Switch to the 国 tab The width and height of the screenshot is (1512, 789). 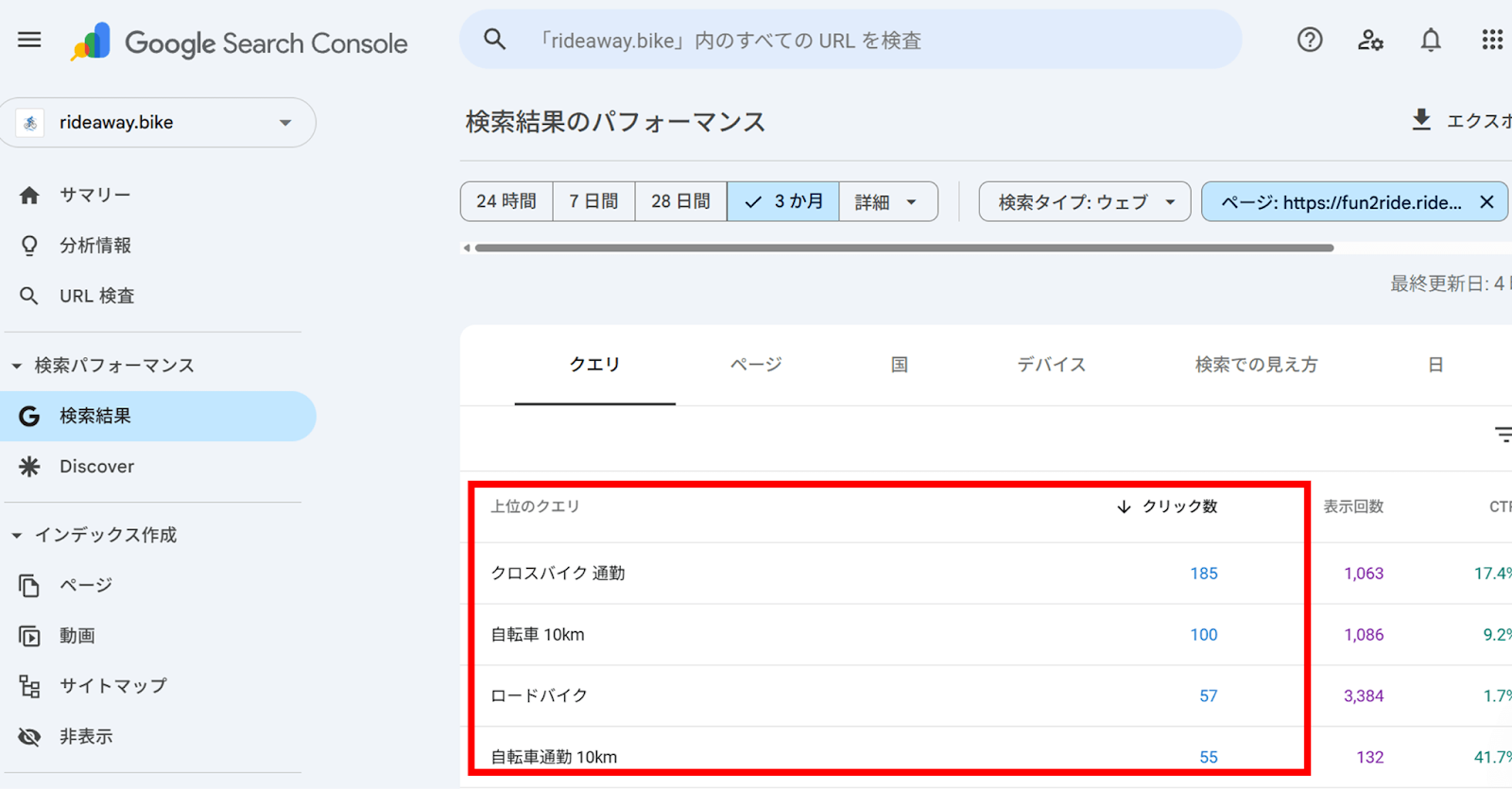(900, 365)
